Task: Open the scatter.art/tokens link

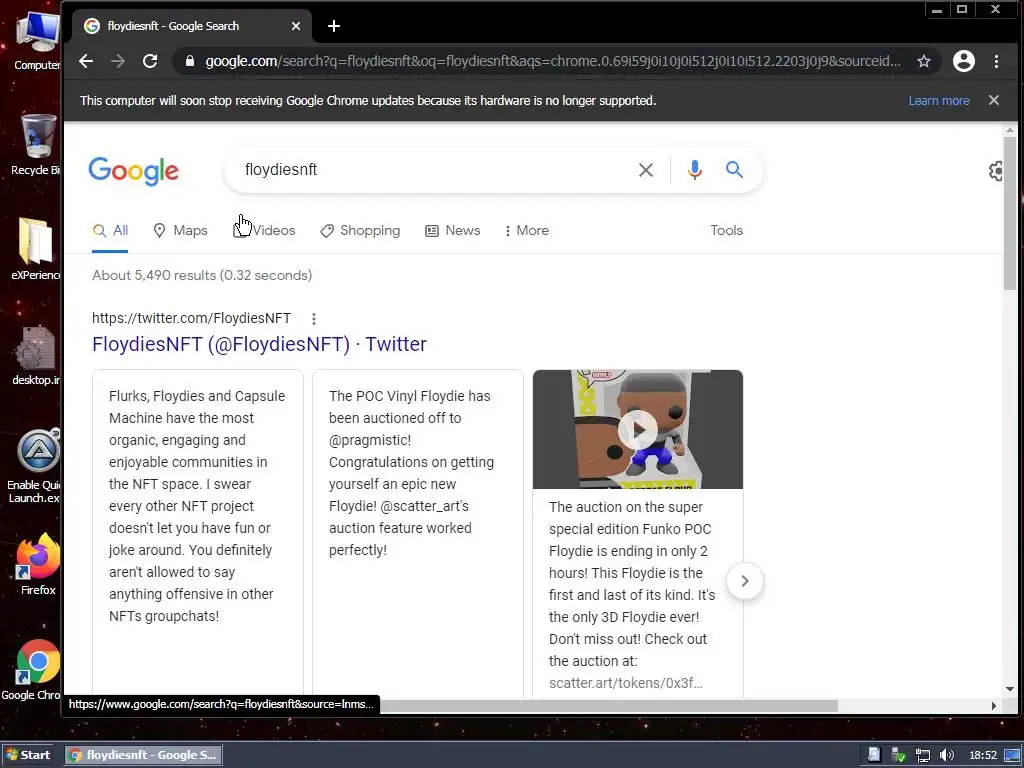Action: tap(626, 683)
